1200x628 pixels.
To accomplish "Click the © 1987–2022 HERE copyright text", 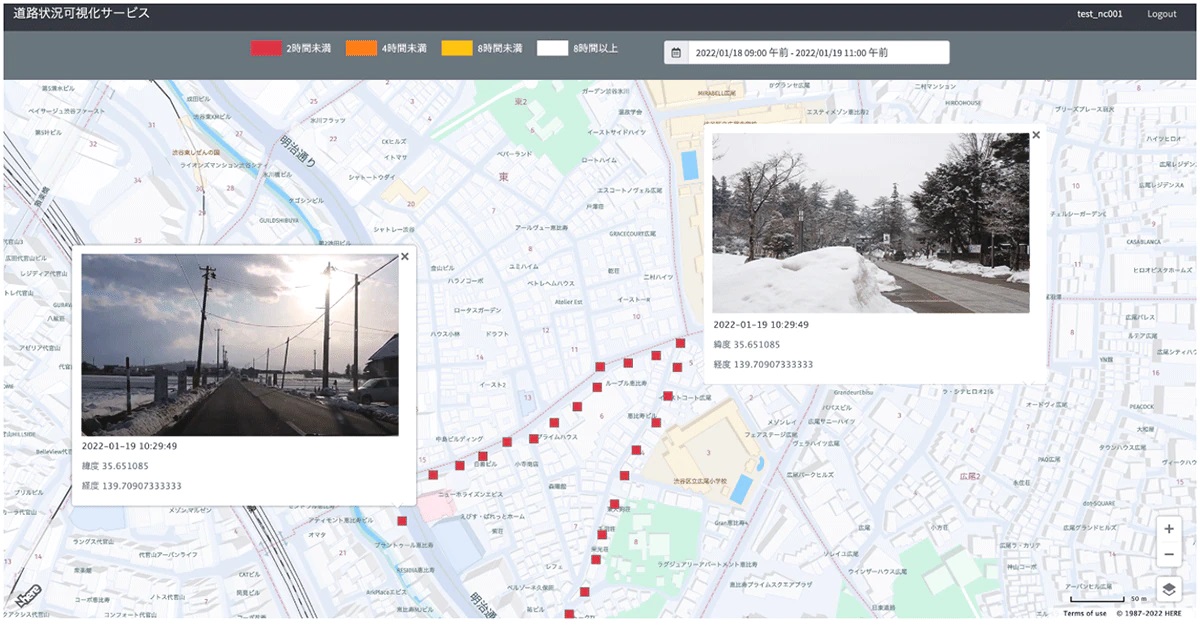I will (x=1148, y=613).
